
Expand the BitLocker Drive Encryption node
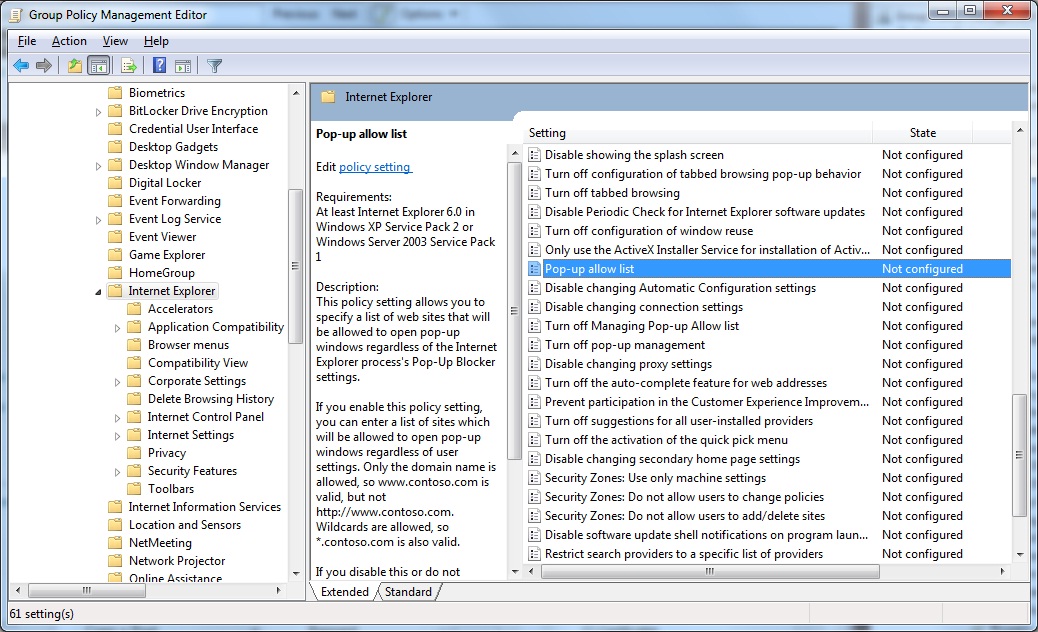pyautogui.click(x=99, y=112)
